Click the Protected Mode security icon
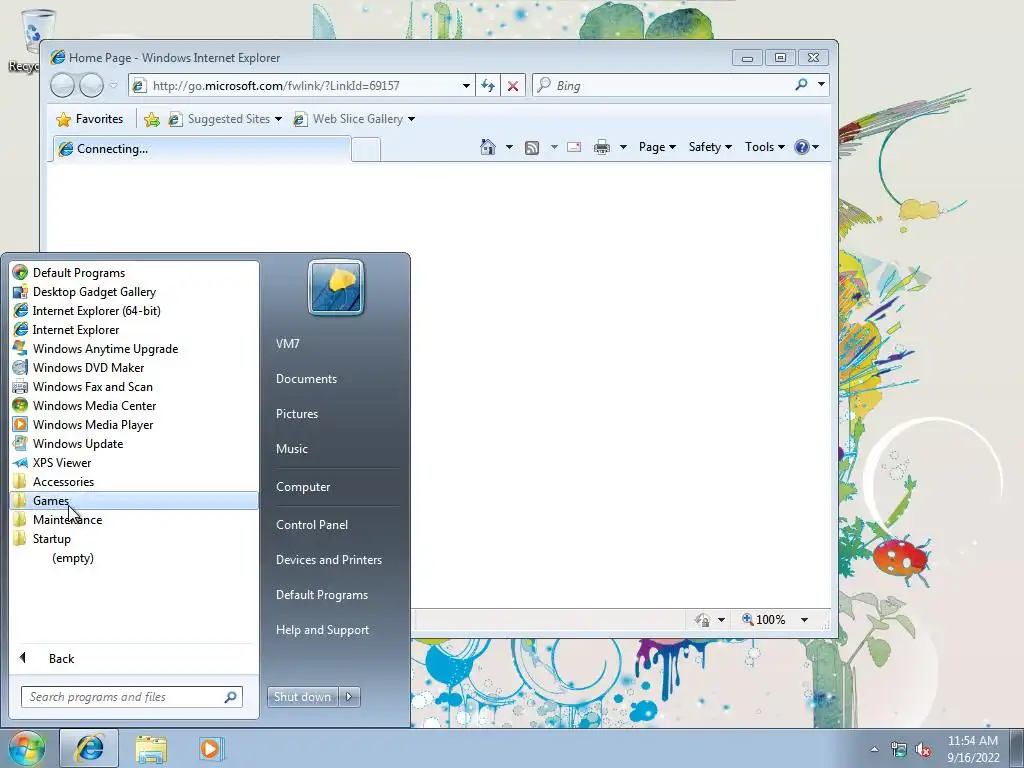1024x768 pixels. point(703,620)
